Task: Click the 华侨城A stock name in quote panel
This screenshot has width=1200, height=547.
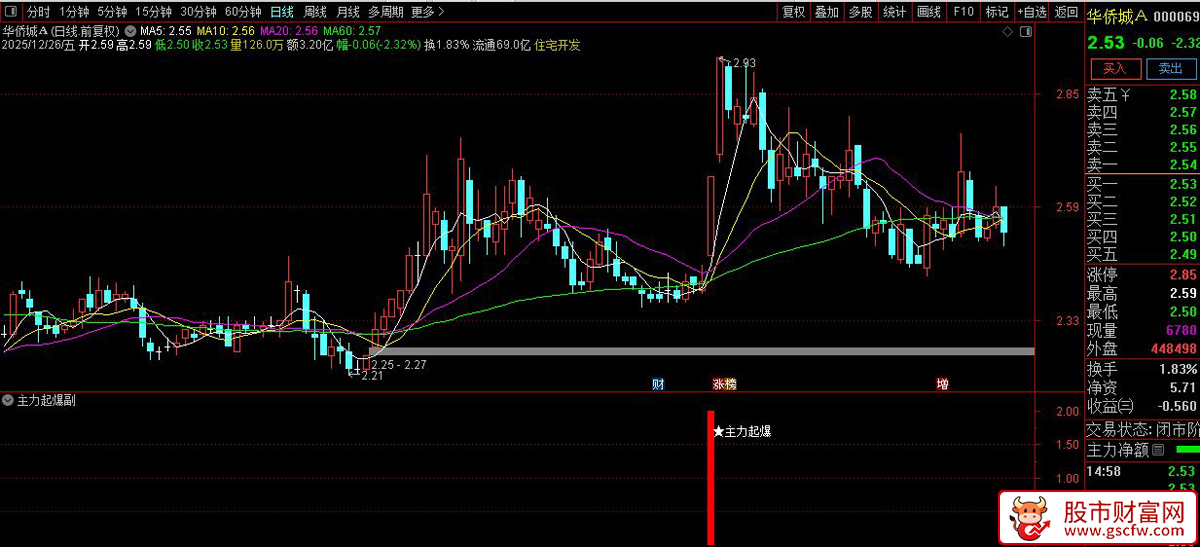Action: click(x=1117, y=15)
